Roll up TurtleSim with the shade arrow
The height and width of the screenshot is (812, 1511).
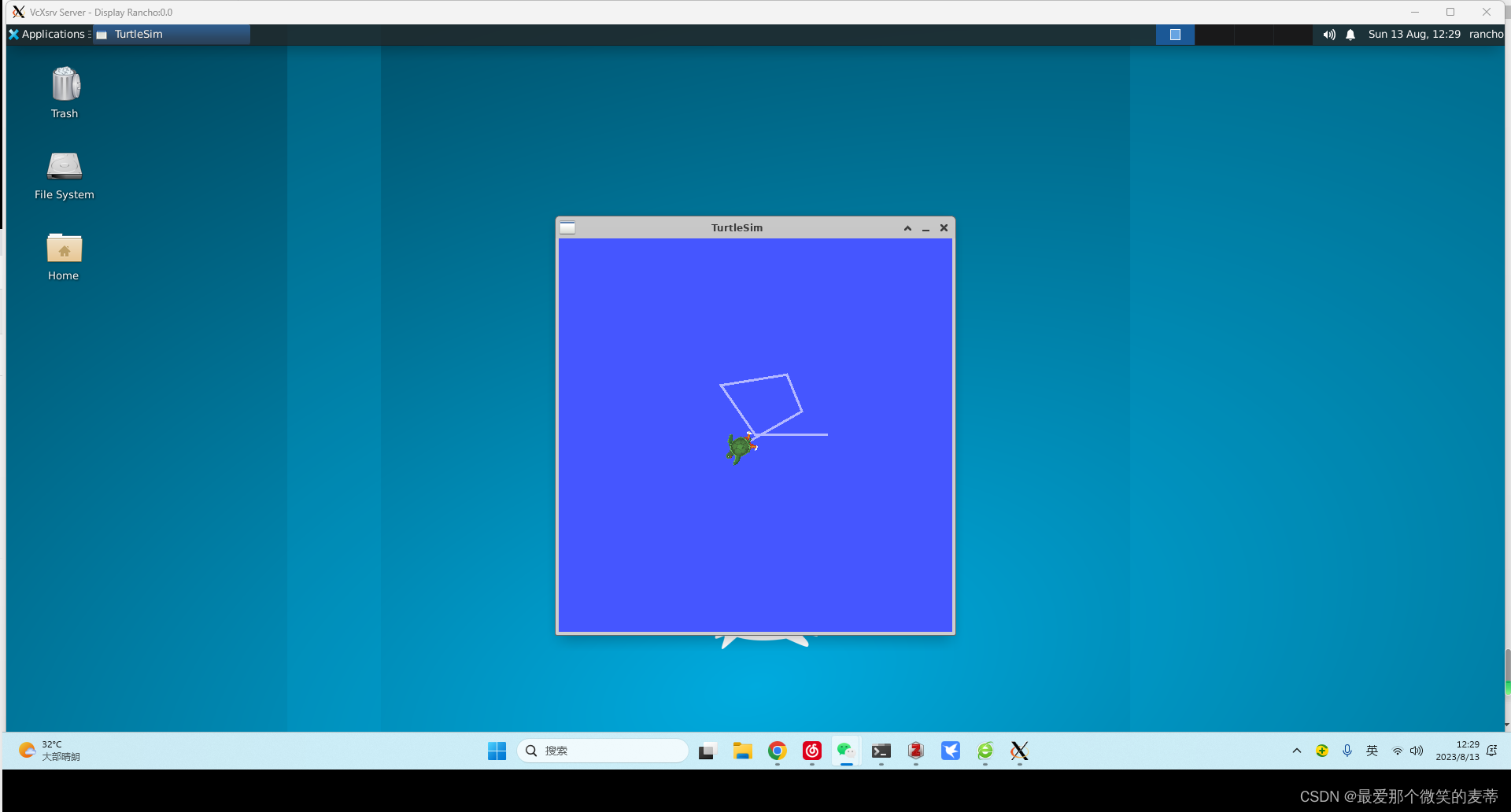pos(907,227)
